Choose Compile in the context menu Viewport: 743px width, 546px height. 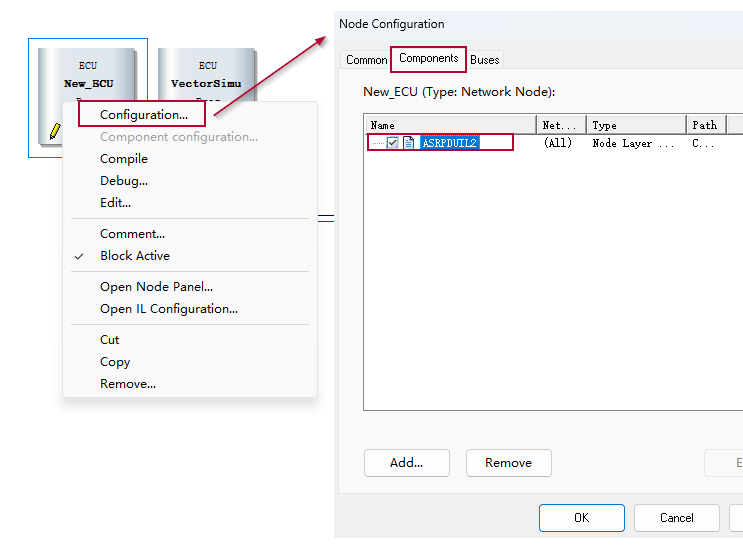pyautogui.click(x=124, y=159)
